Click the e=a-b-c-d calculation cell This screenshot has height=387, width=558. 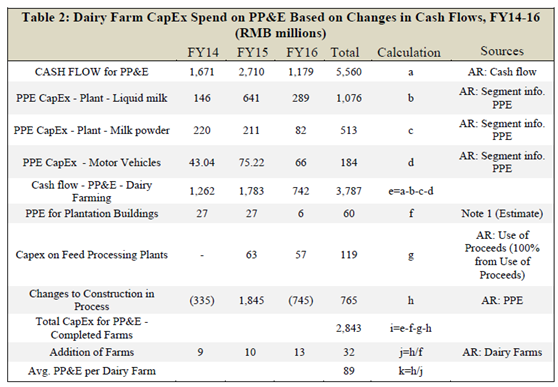[x=411, y=191]
